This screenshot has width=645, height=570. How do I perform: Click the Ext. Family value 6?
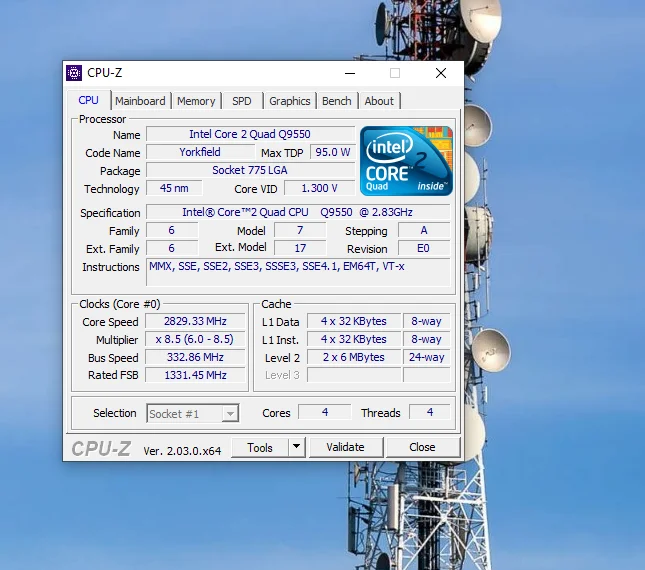172,248
